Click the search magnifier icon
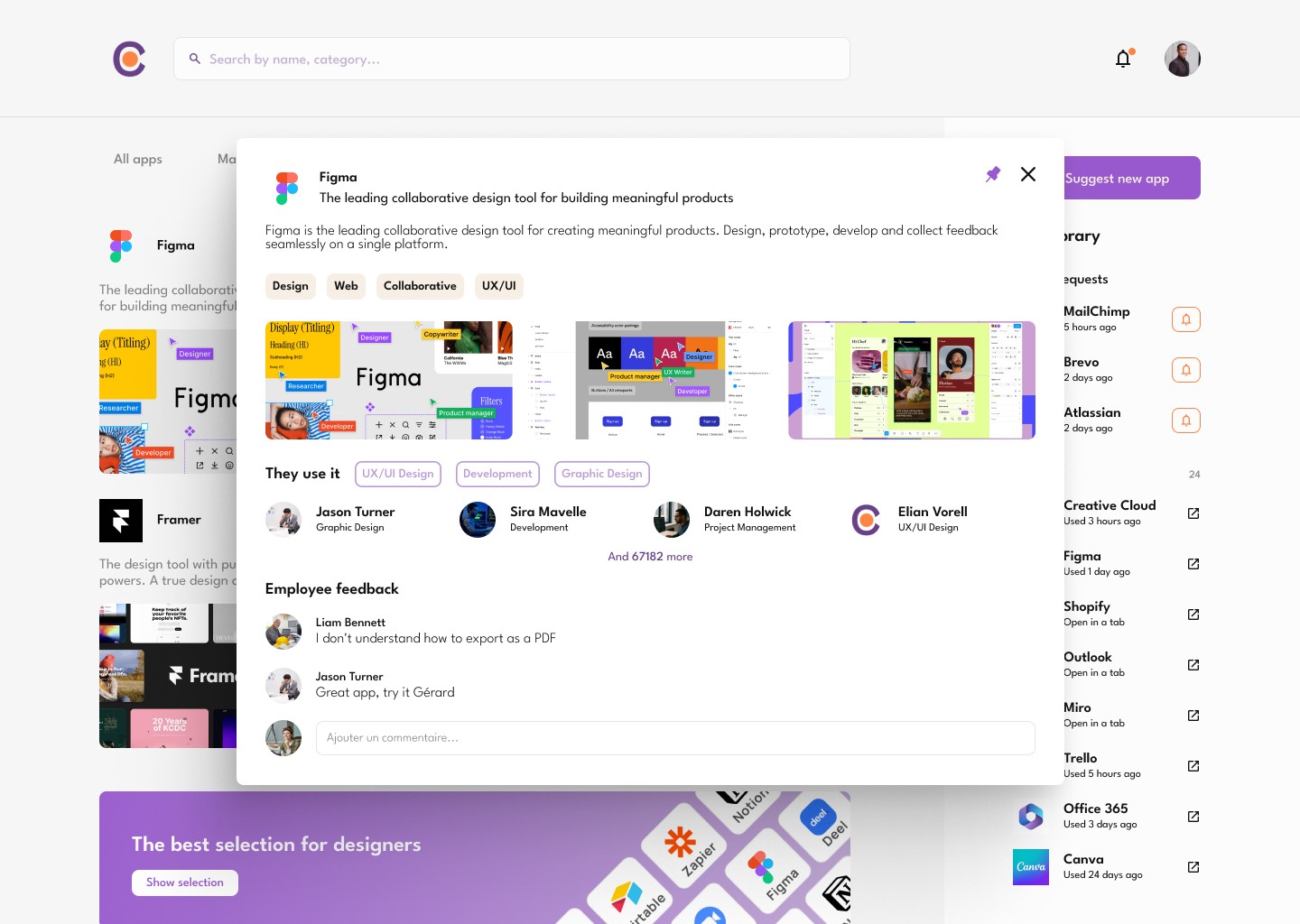The height and width of the screenshot is (924, 1300). [194, 59]
